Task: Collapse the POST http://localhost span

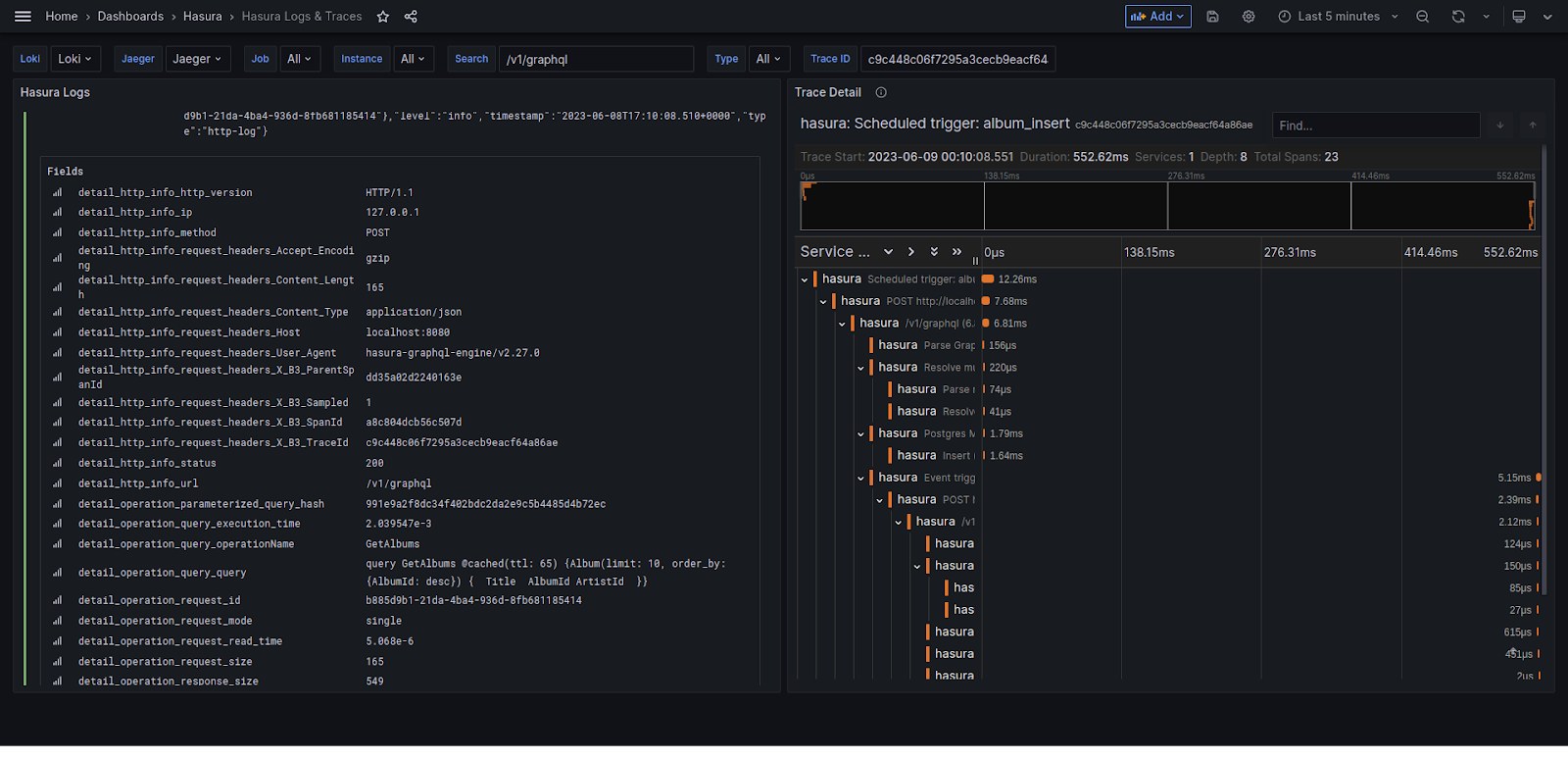Action: [x=823, y=302]
